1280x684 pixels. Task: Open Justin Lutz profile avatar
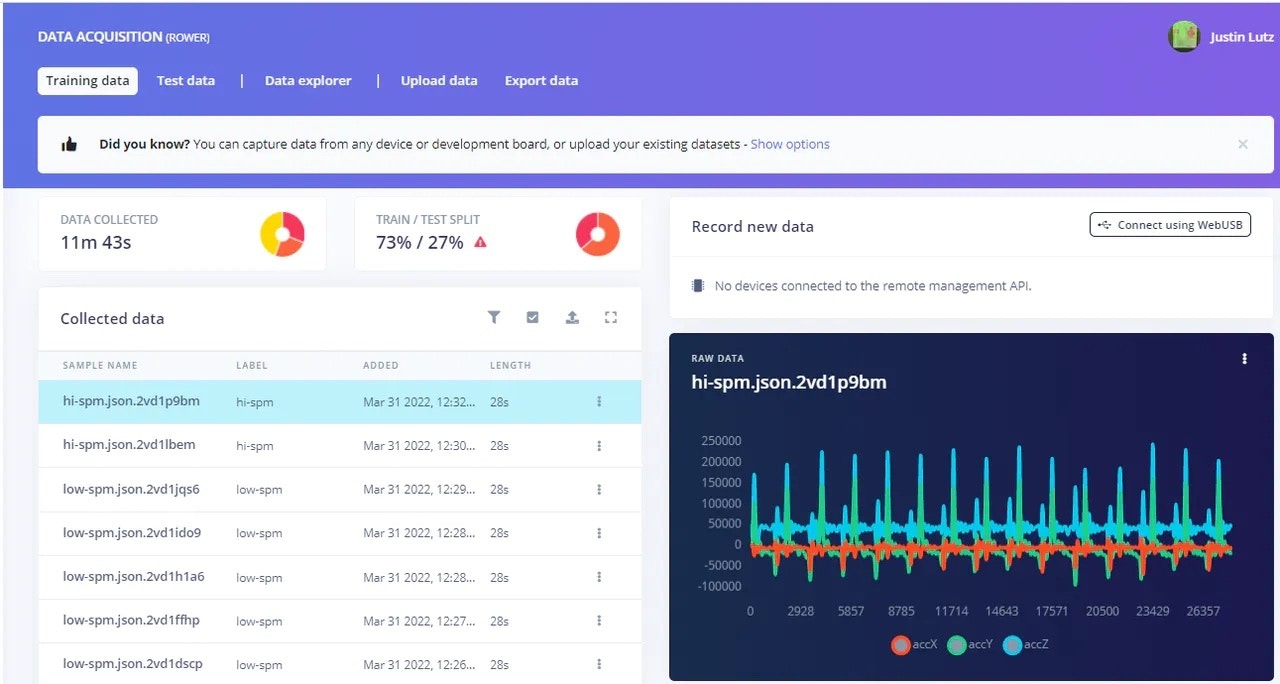click(1184, 37)
